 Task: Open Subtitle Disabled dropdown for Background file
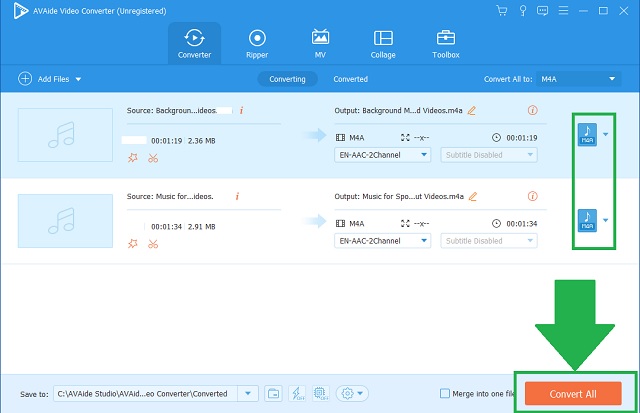click(x=489, y=155)
